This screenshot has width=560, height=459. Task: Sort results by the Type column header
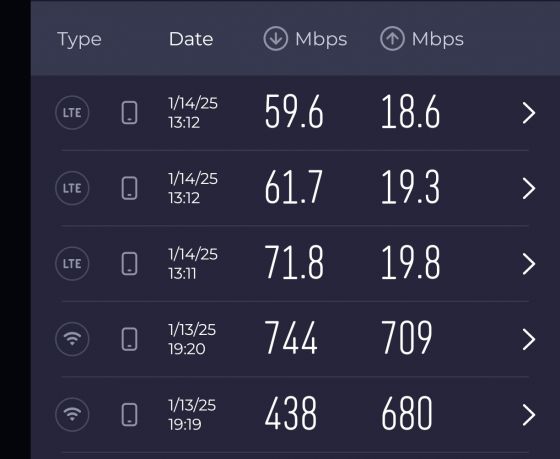point(79,40)
